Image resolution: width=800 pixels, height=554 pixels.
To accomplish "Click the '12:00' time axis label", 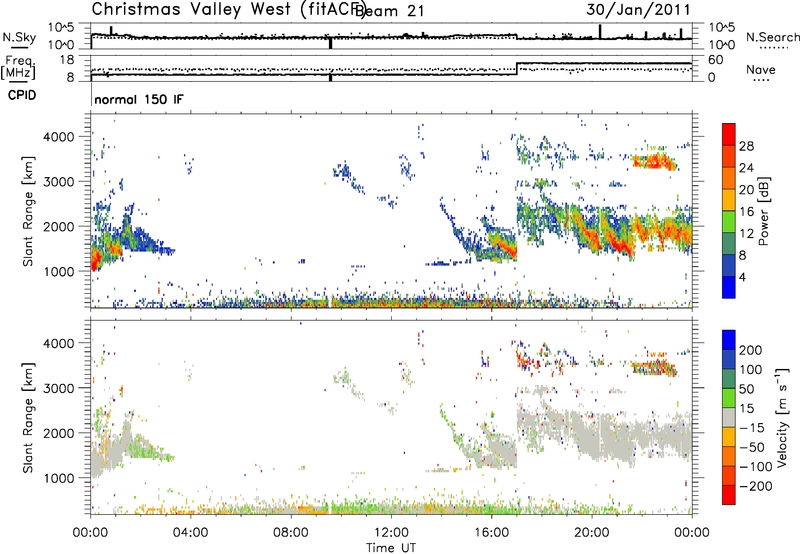I will click(391, 532).
